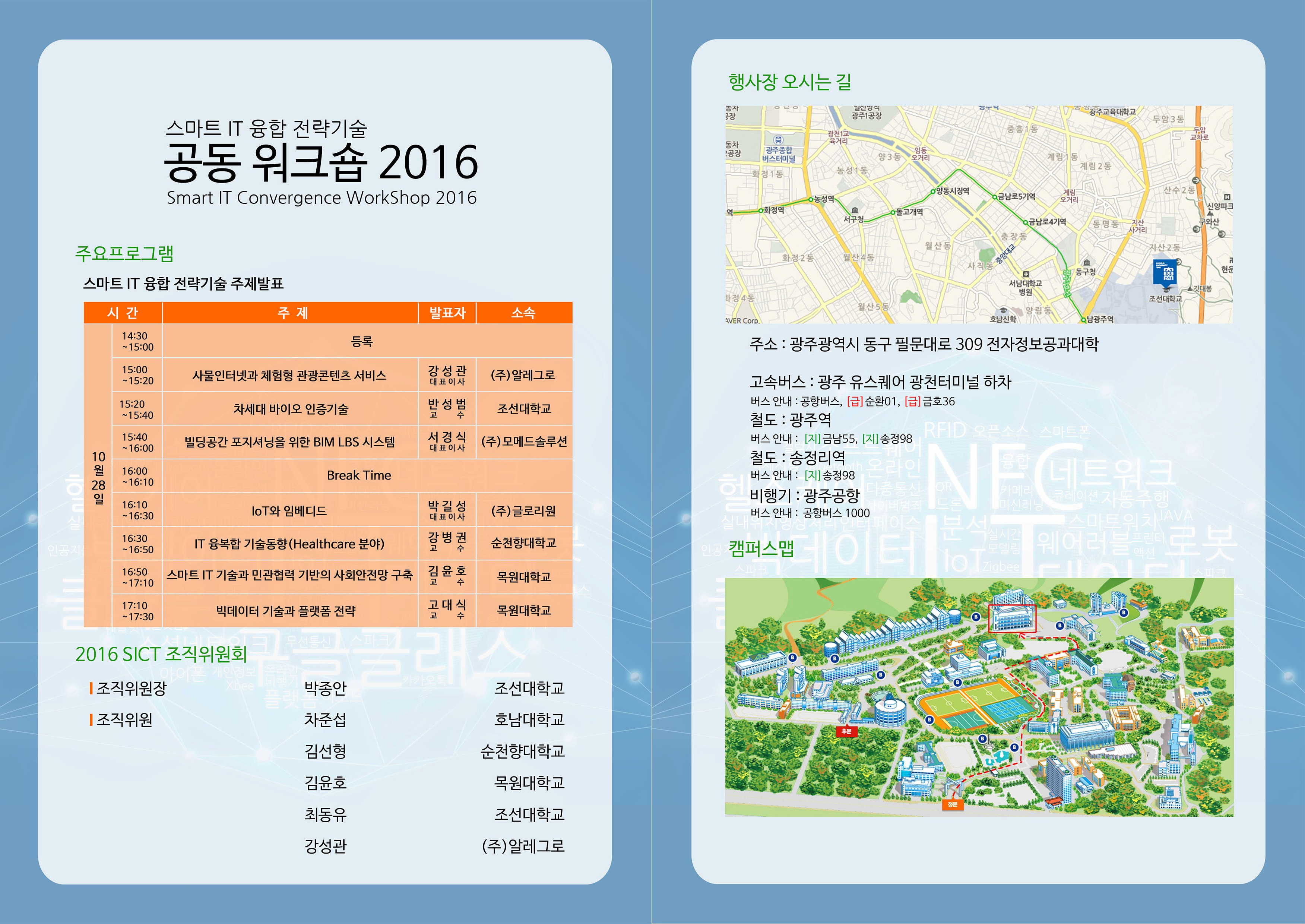Click the 서남대학교병원 hospital cross icon
Screen dimensions: 1305x924
(1026, 274)
